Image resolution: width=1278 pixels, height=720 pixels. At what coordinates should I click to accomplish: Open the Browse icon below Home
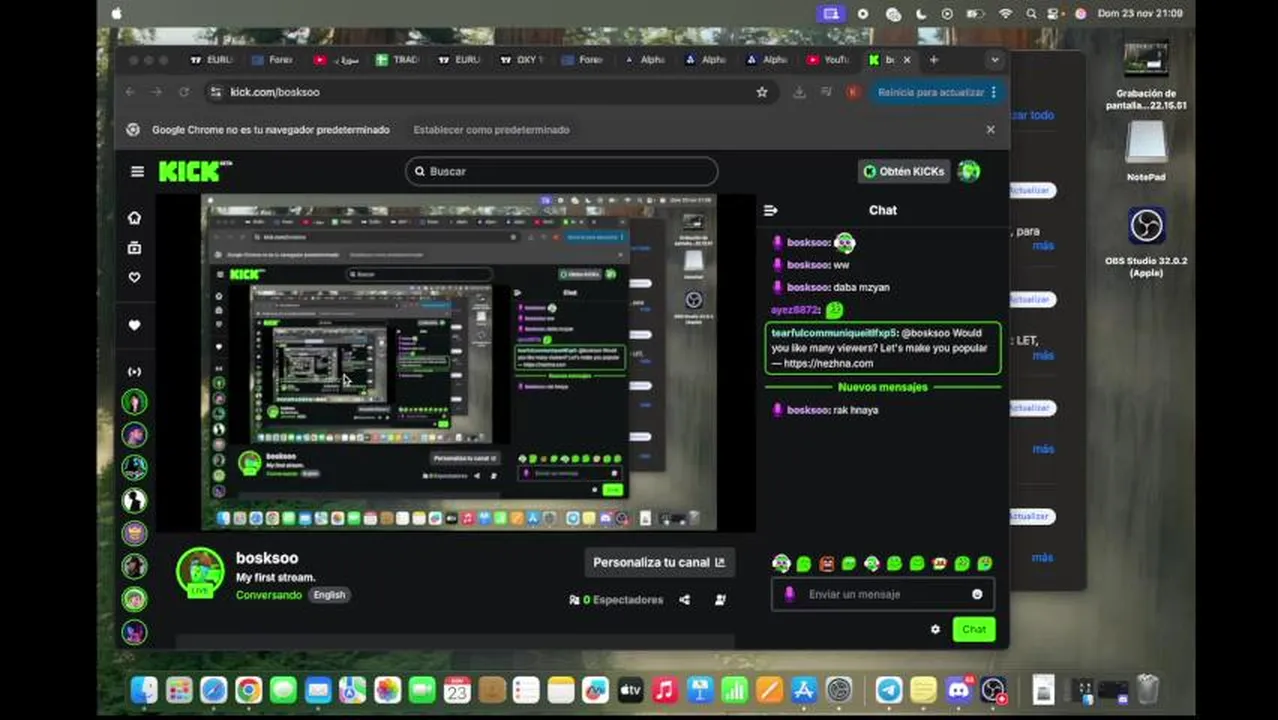click(x=134, y=247)
